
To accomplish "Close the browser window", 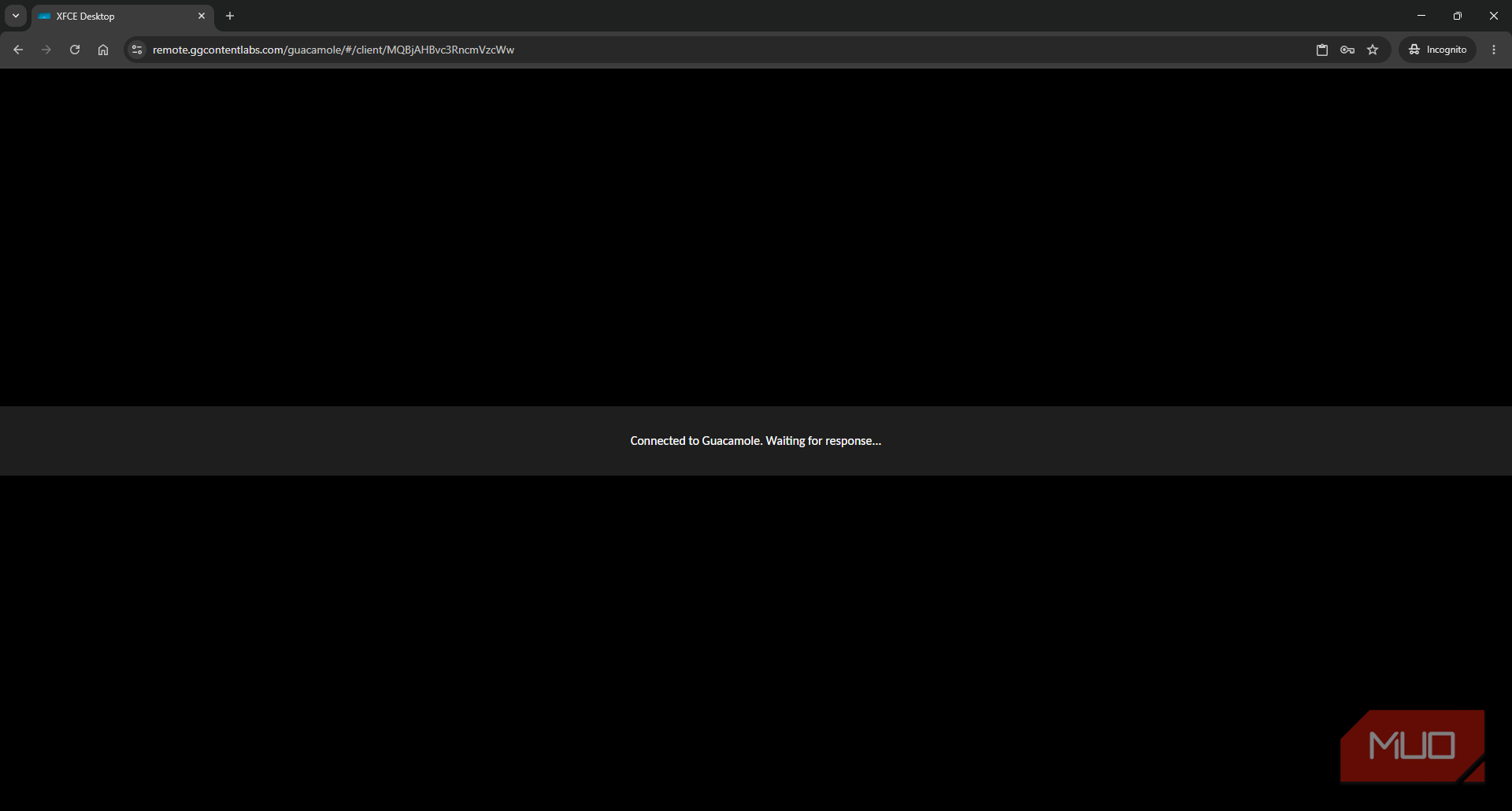I will click(1494, 16).
